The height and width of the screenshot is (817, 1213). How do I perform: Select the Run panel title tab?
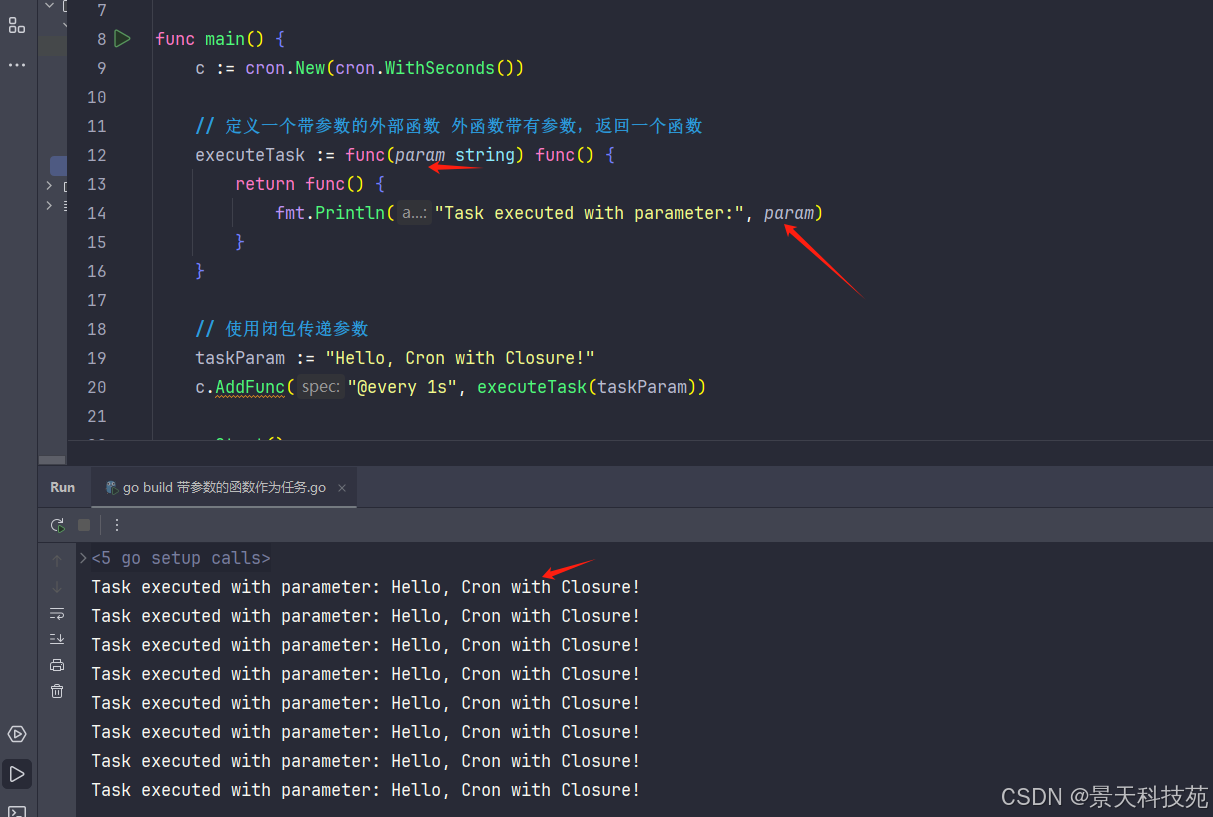pyautogui.click(x=63, y=487)
